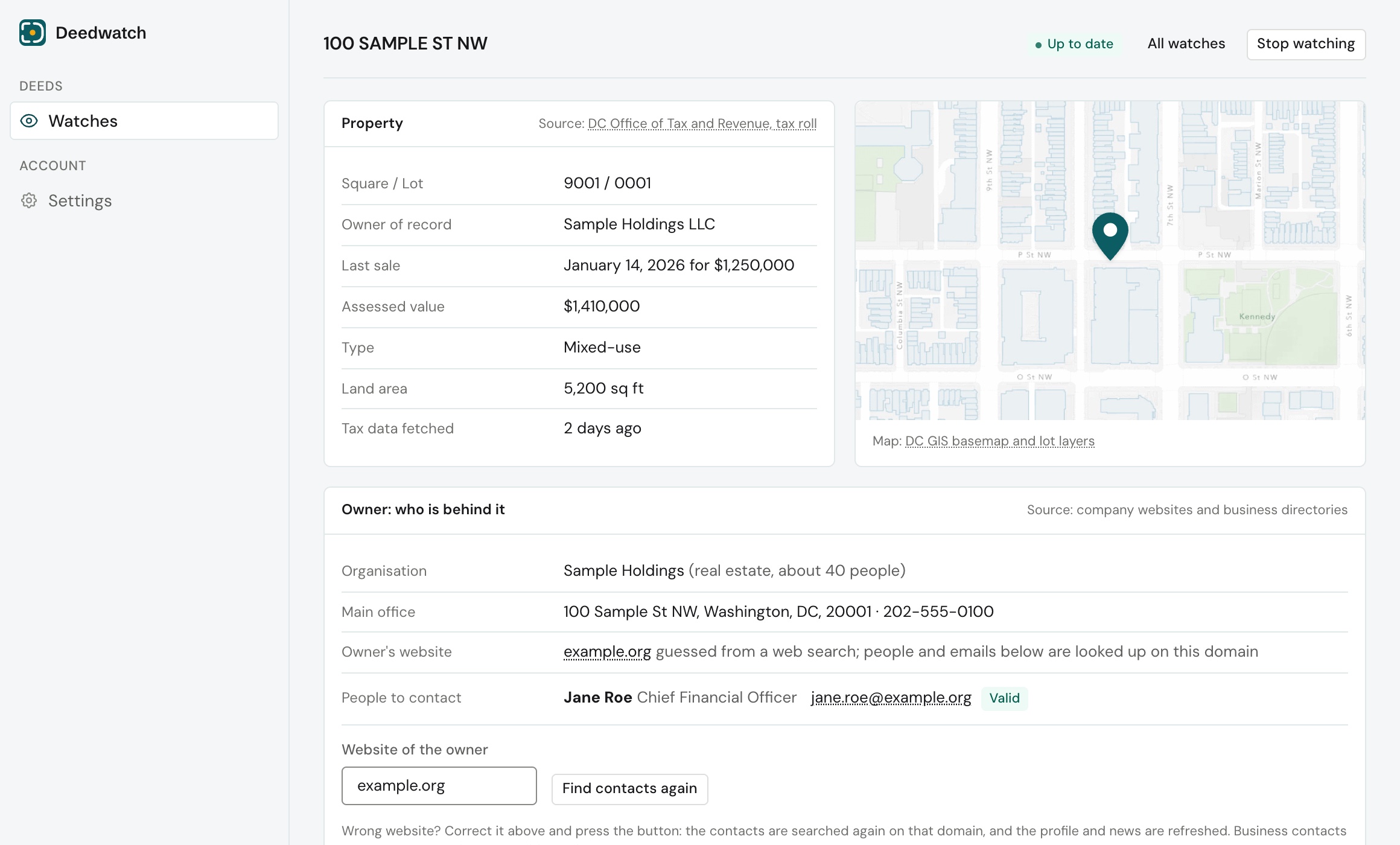Select the land area 5,200 sq ft
This screenshot has height=845, width=1400.
[603, 388]
